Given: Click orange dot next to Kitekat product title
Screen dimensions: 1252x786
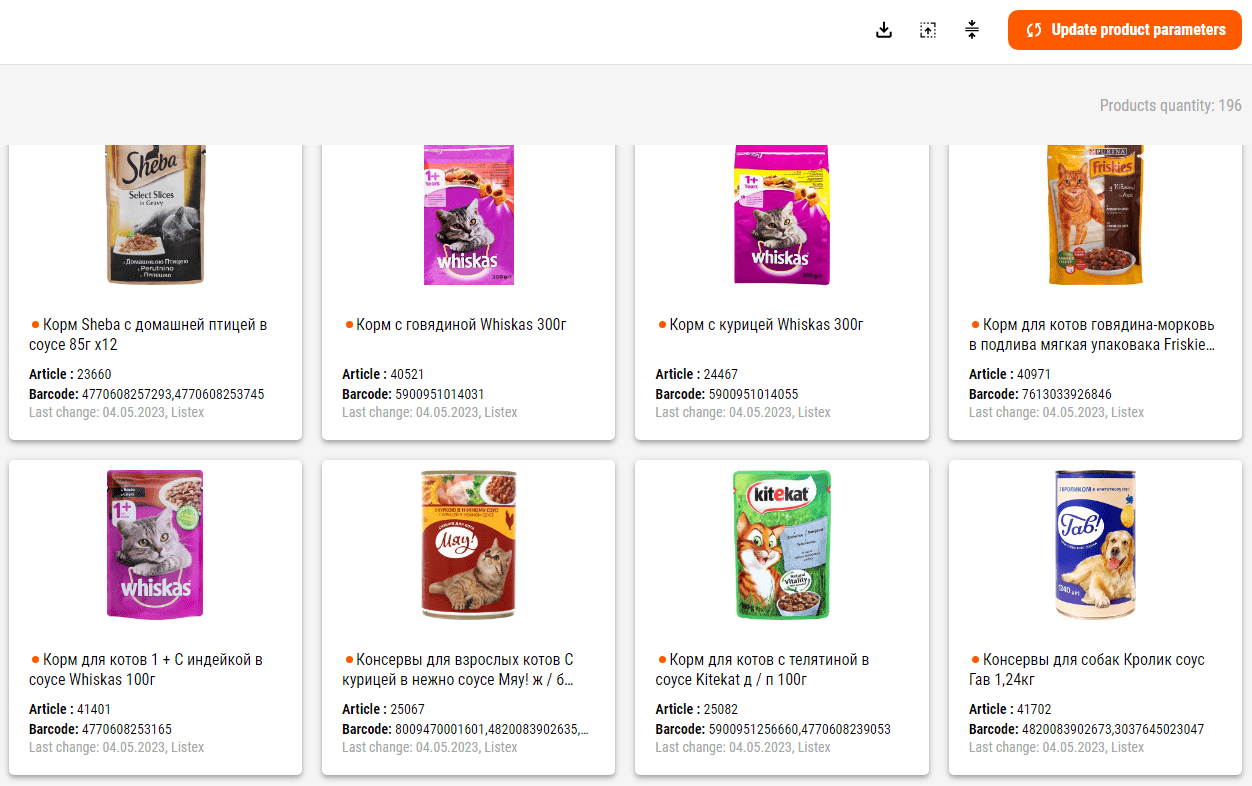Looking at the screenshot, I should [x=662, y=660].
